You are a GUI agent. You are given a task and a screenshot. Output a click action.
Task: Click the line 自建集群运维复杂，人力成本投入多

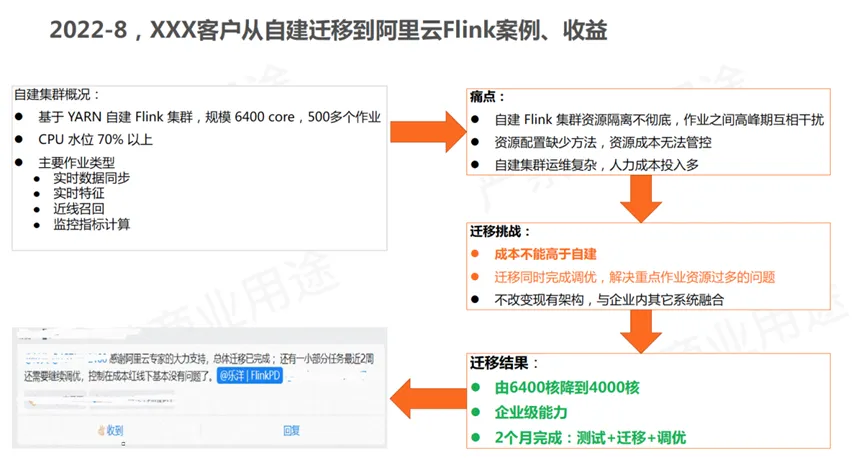596,164
